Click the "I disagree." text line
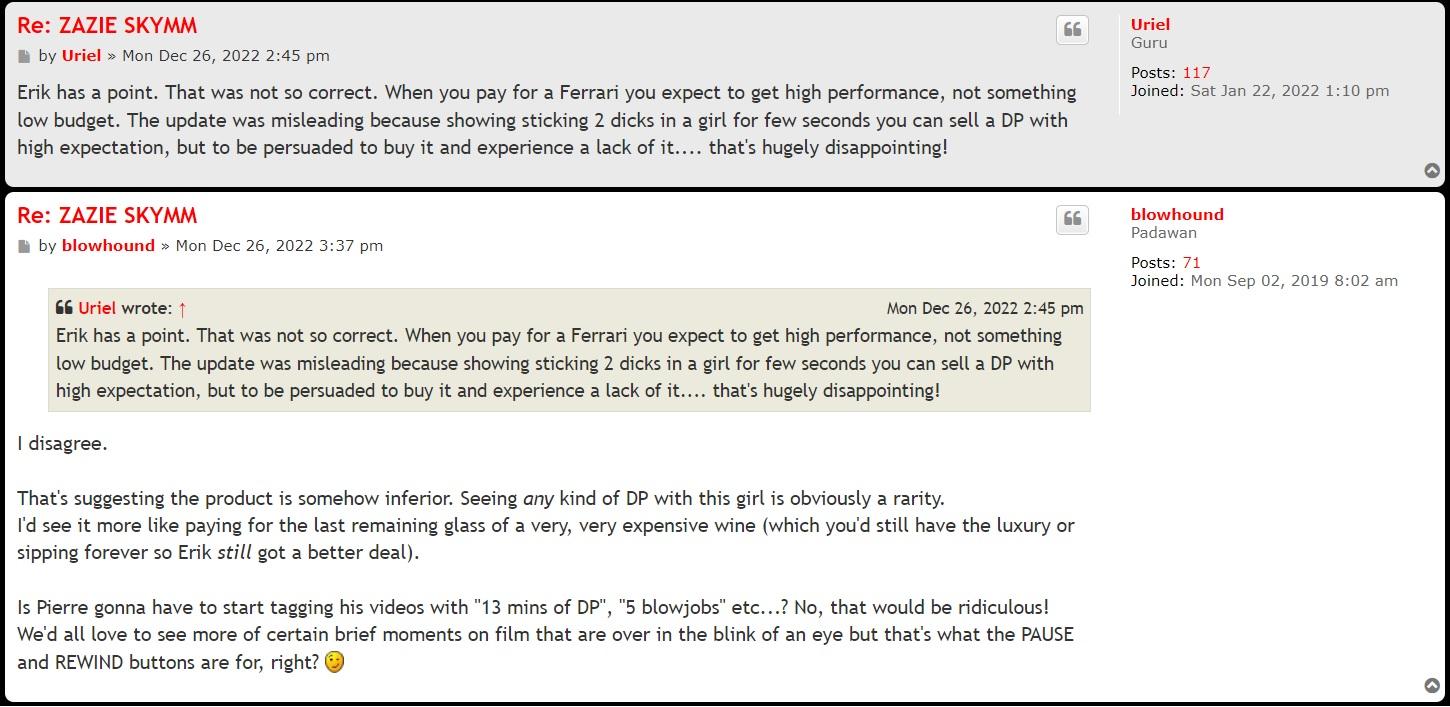Viewport: 1450px width, 707px height. tap(62, 443)
